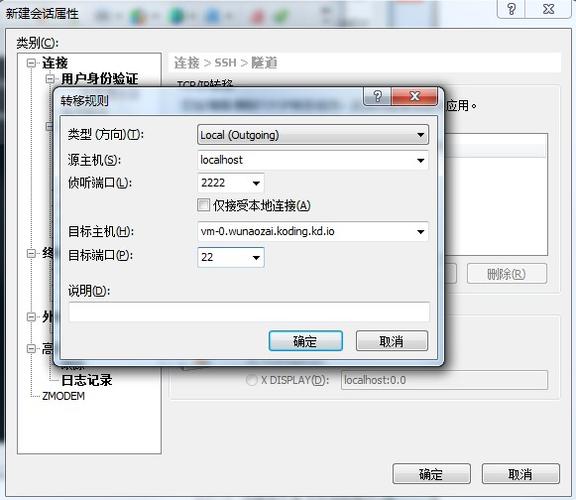Select 日志记录 in the category tree
Viewport: 576px width, 500px height.
point(86,380)
